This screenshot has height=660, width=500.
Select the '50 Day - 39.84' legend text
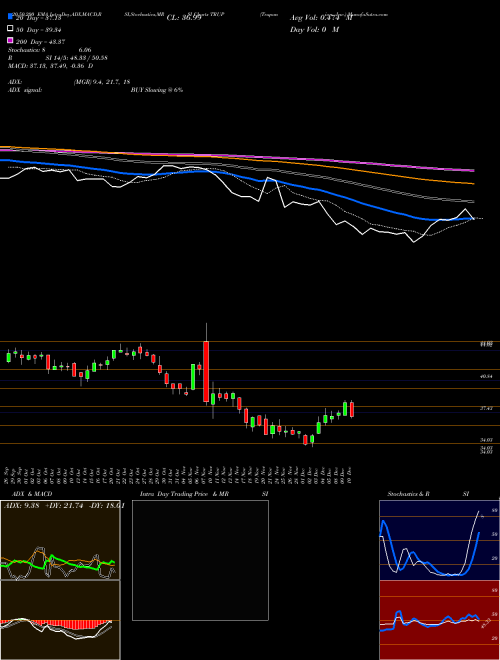coord(38,29)
